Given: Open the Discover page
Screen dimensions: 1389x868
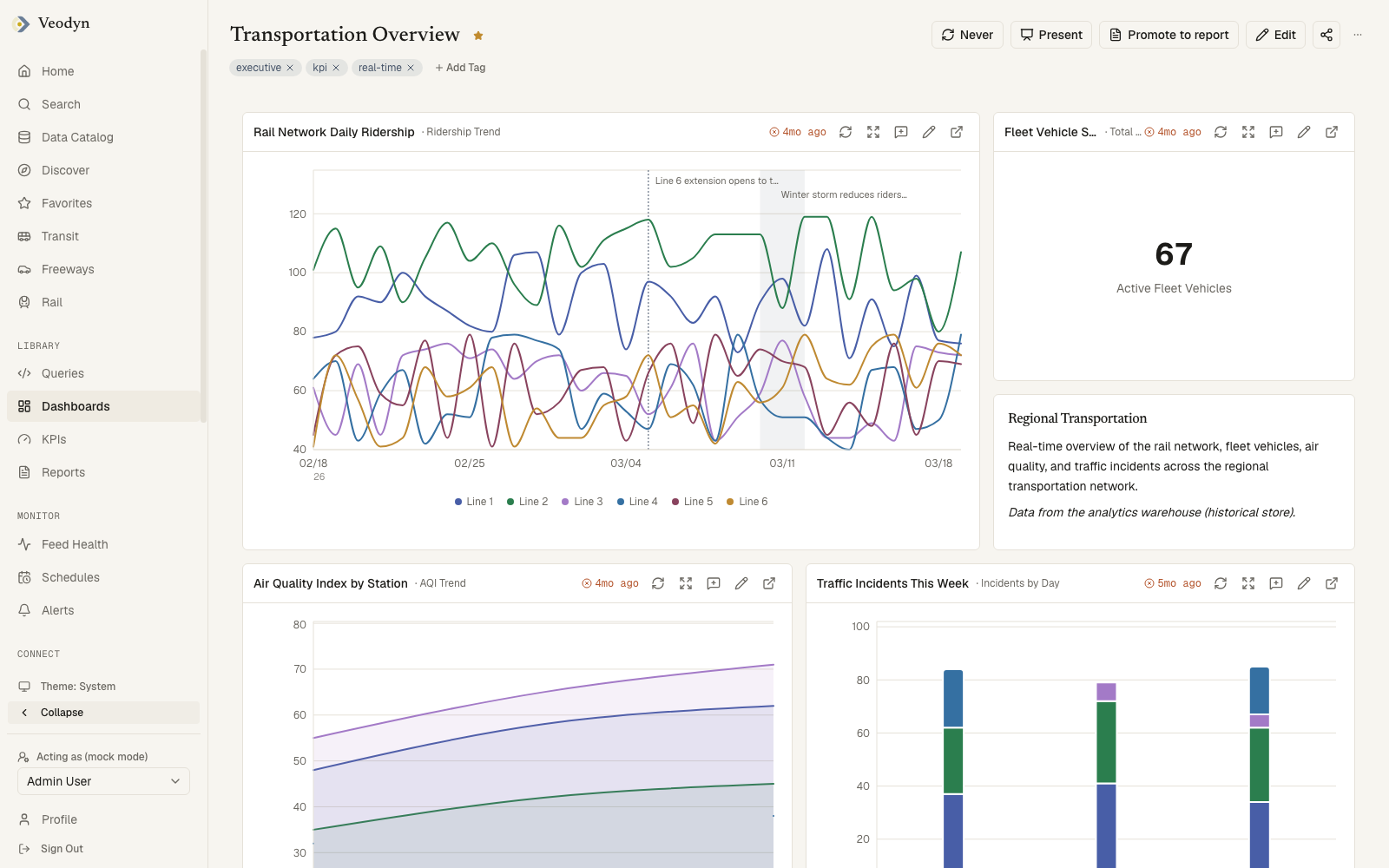Looking at the screenshot, I should coord(103,170).
